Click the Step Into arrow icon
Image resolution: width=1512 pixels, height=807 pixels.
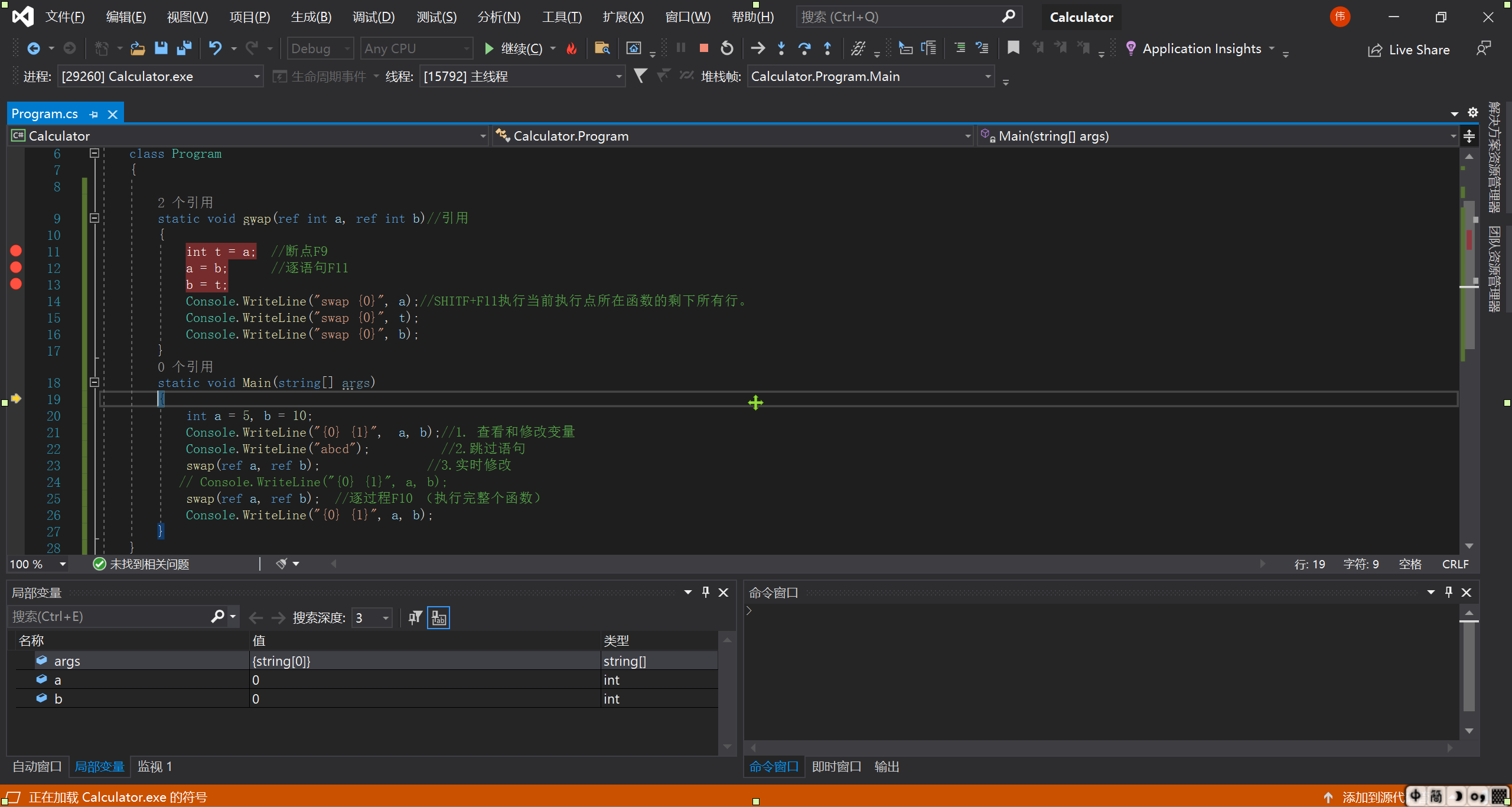(x=781, y=48)
